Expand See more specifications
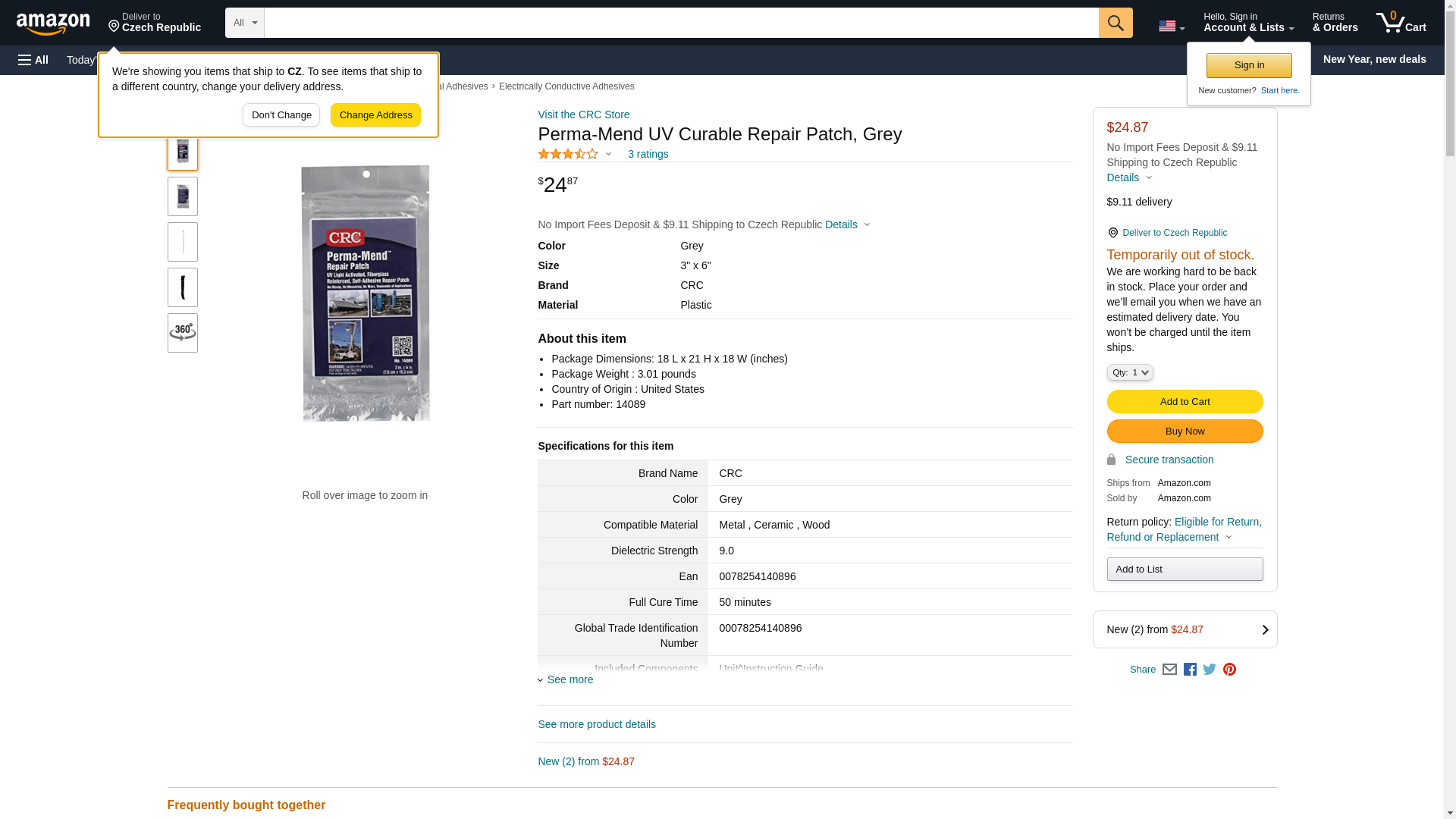 click(569, 679)
